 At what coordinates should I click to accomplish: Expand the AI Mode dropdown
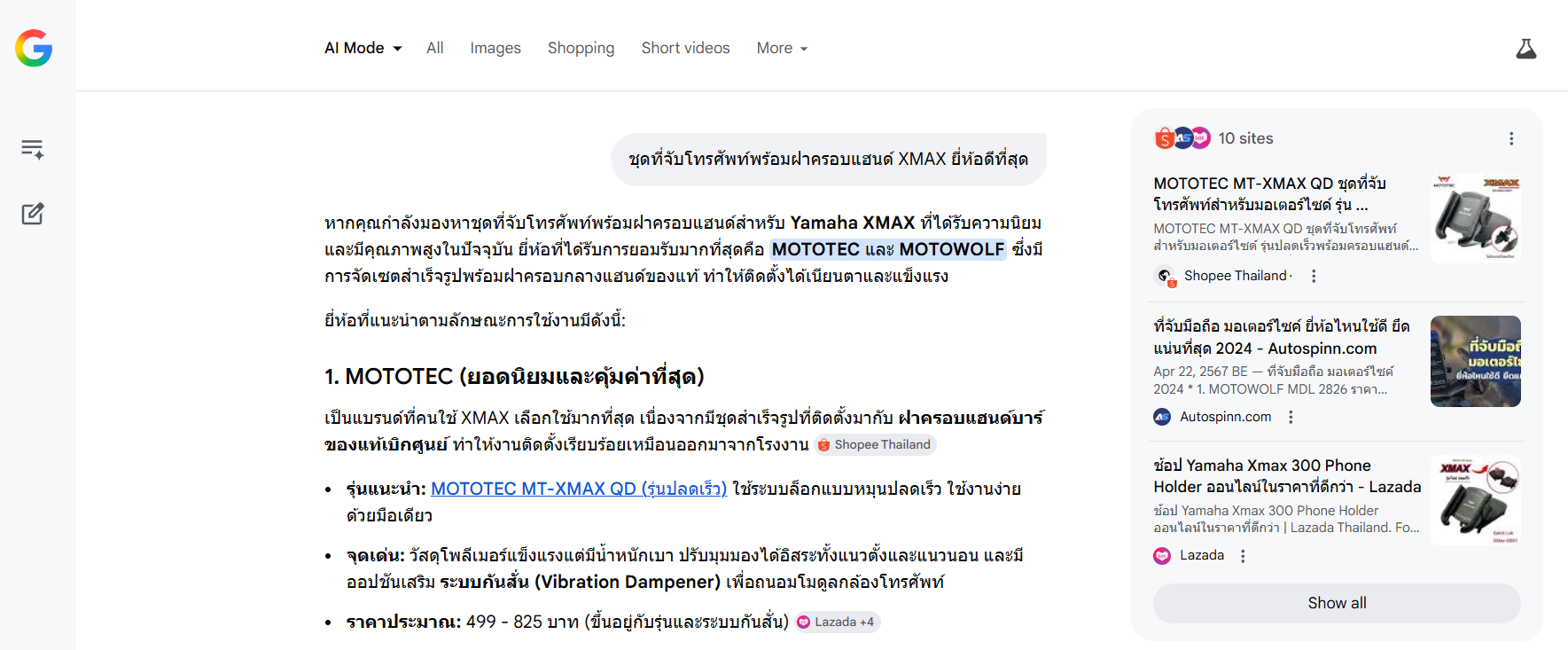coord(363,48)
